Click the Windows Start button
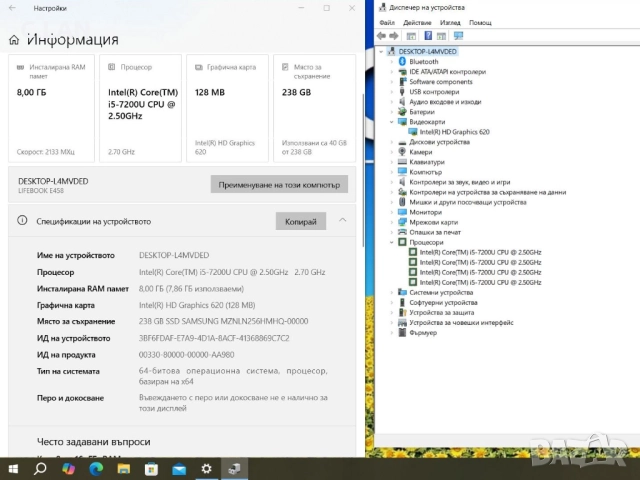The width and height of the screenshot is (640, 480). 13,469
